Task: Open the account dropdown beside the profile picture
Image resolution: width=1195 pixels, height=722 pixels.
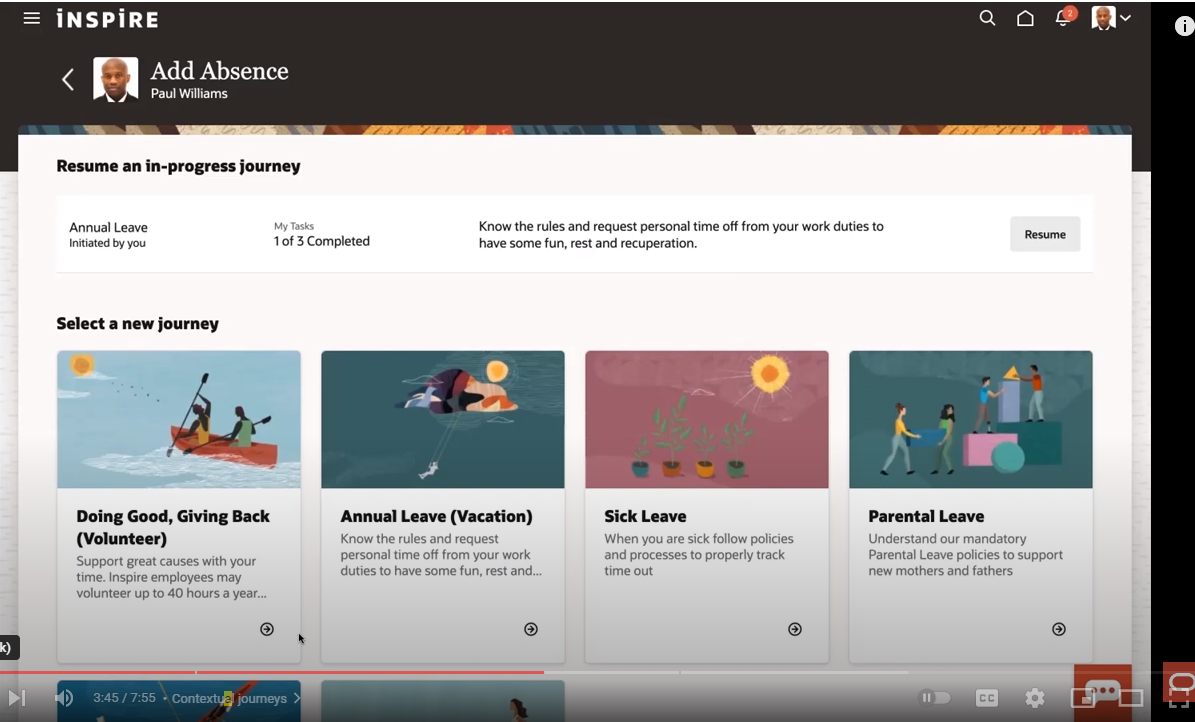Action: point(1127,17)
